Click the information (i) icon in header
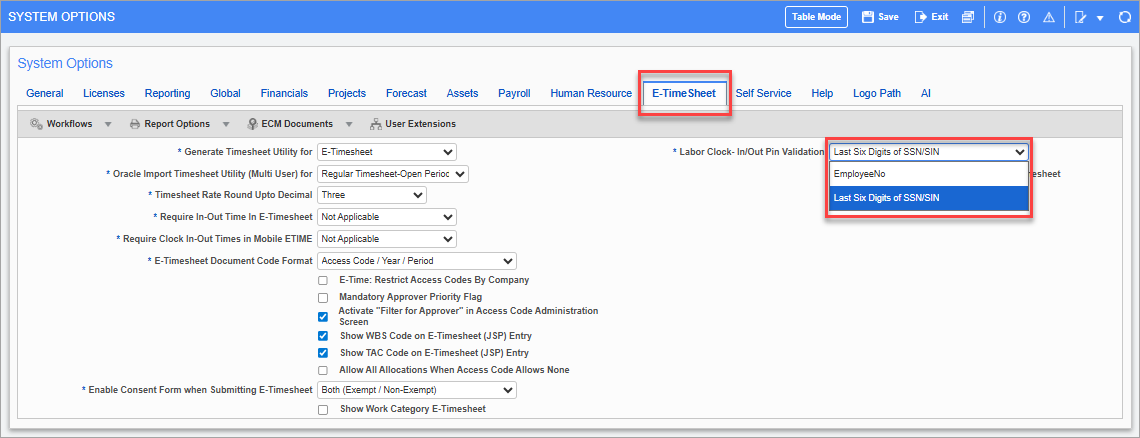The height and width of the screenshot is (438, 1140). tap(1000, 17)
